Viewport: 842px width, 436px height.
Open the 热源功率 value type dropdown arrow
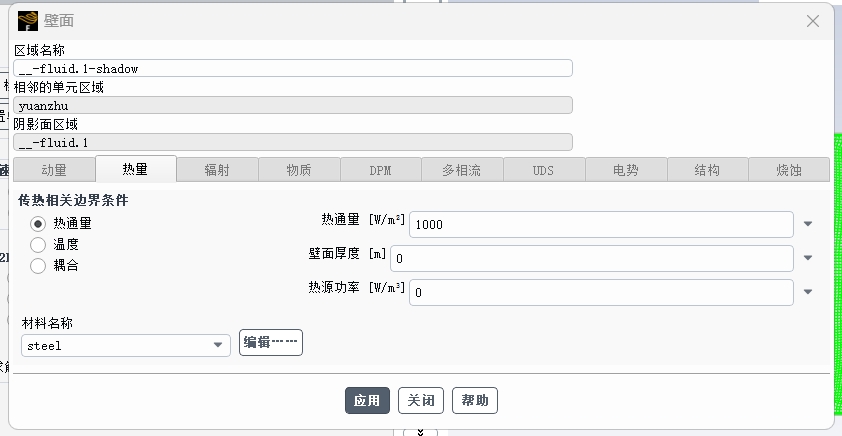pos(808,293)
